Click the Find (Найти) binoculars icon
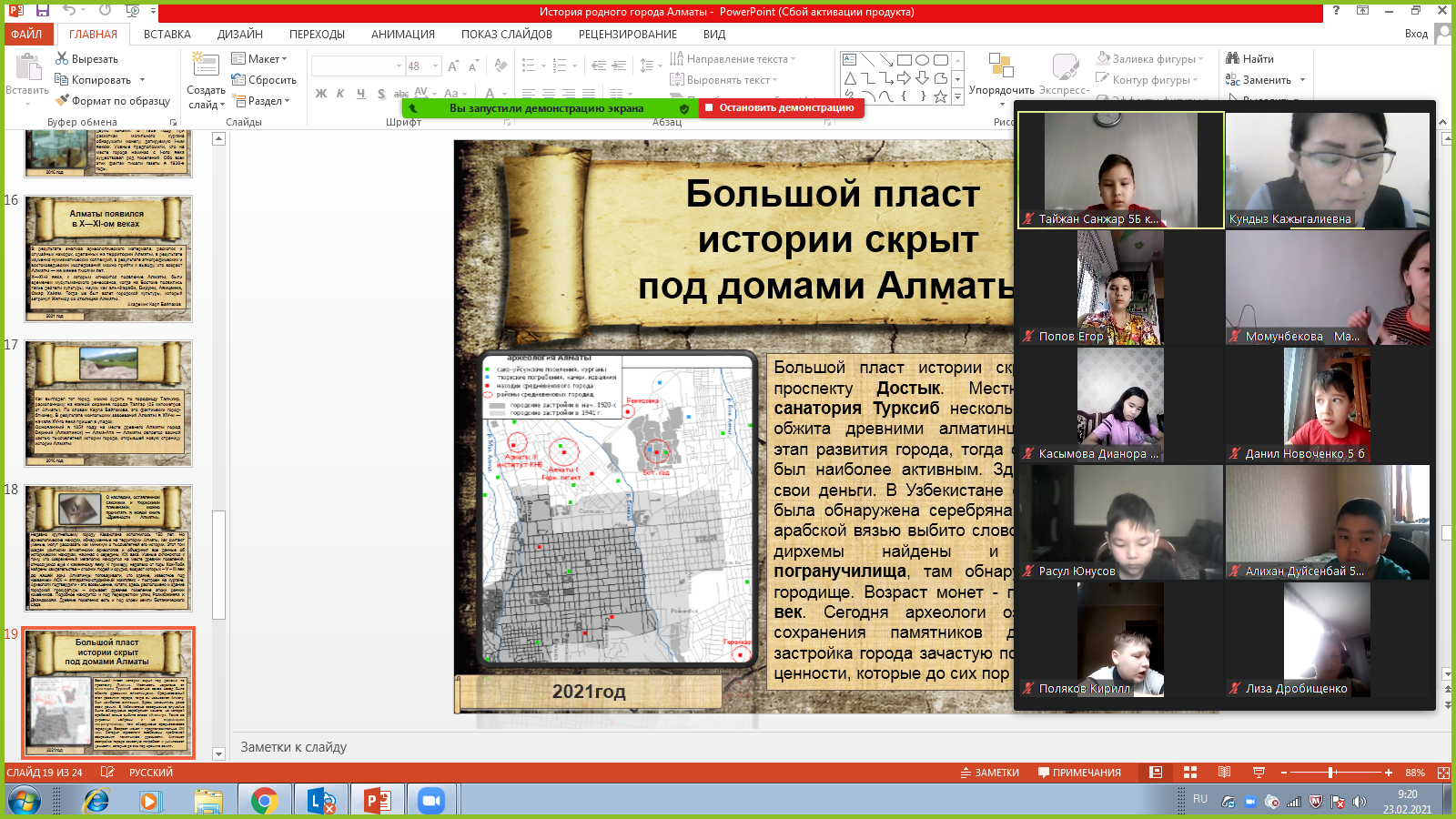The height and width of the screenshot is (819, 1456). pos(1233,59)
